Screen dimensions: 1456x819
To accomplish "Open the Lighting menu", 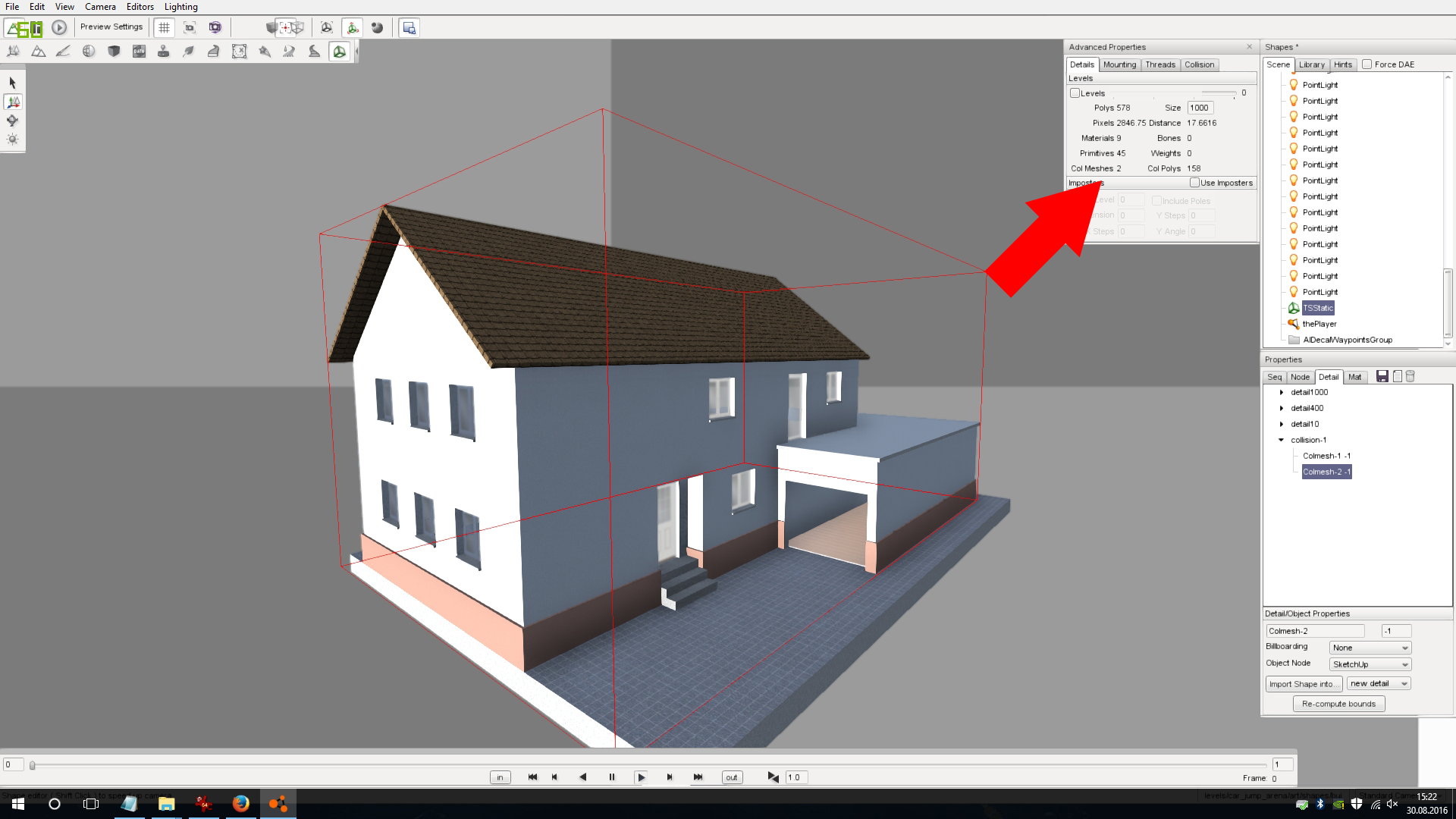I will [180, 7].
